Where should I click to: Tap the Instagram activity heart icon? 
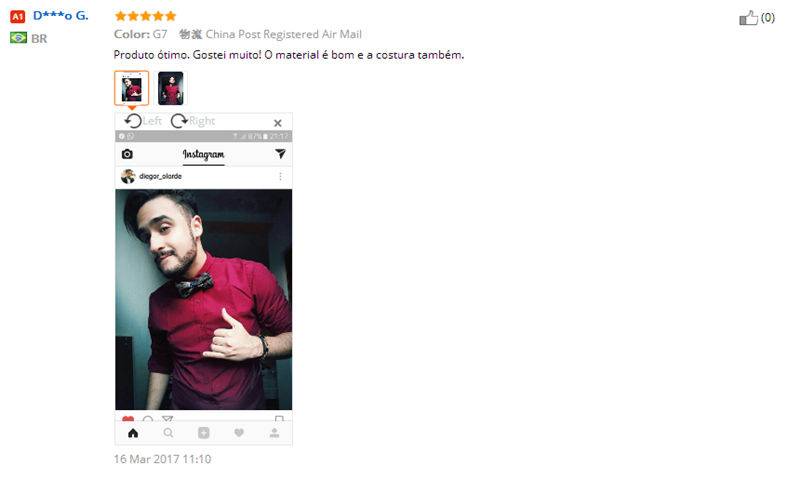click(239, 433)
